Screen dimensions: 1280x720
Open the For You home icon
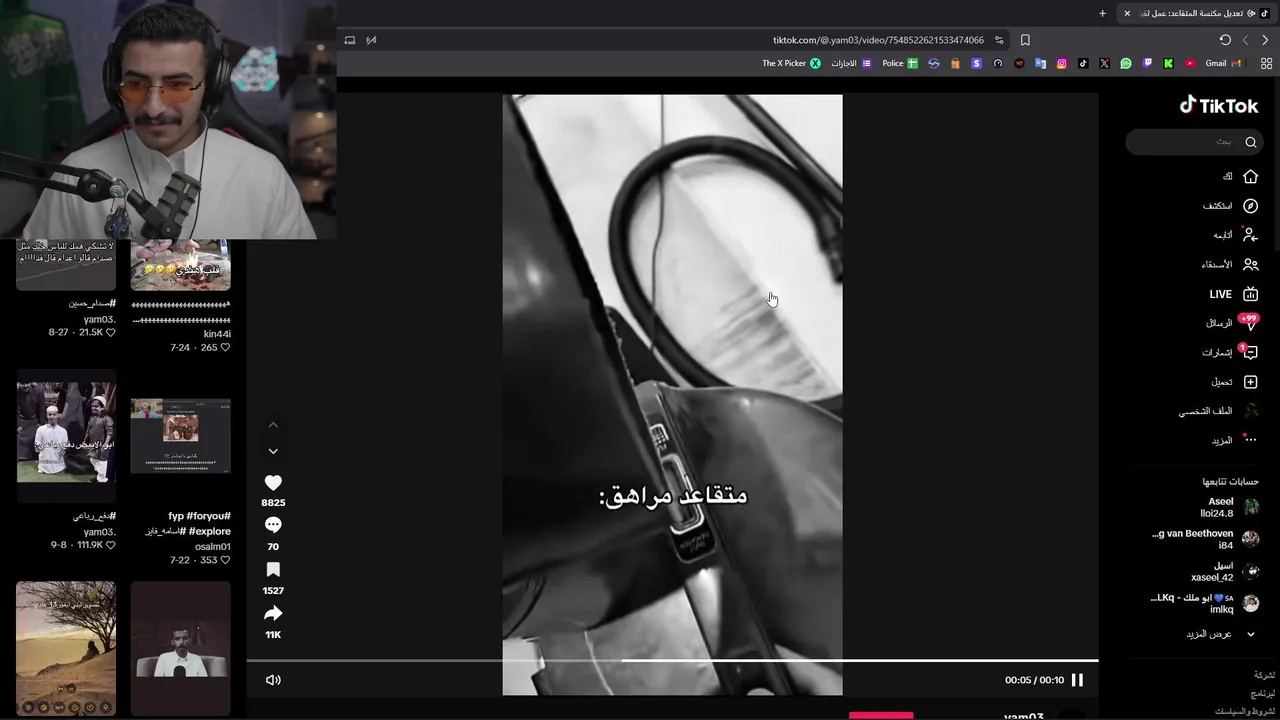pyautogui.click(x=1250, y=176)
